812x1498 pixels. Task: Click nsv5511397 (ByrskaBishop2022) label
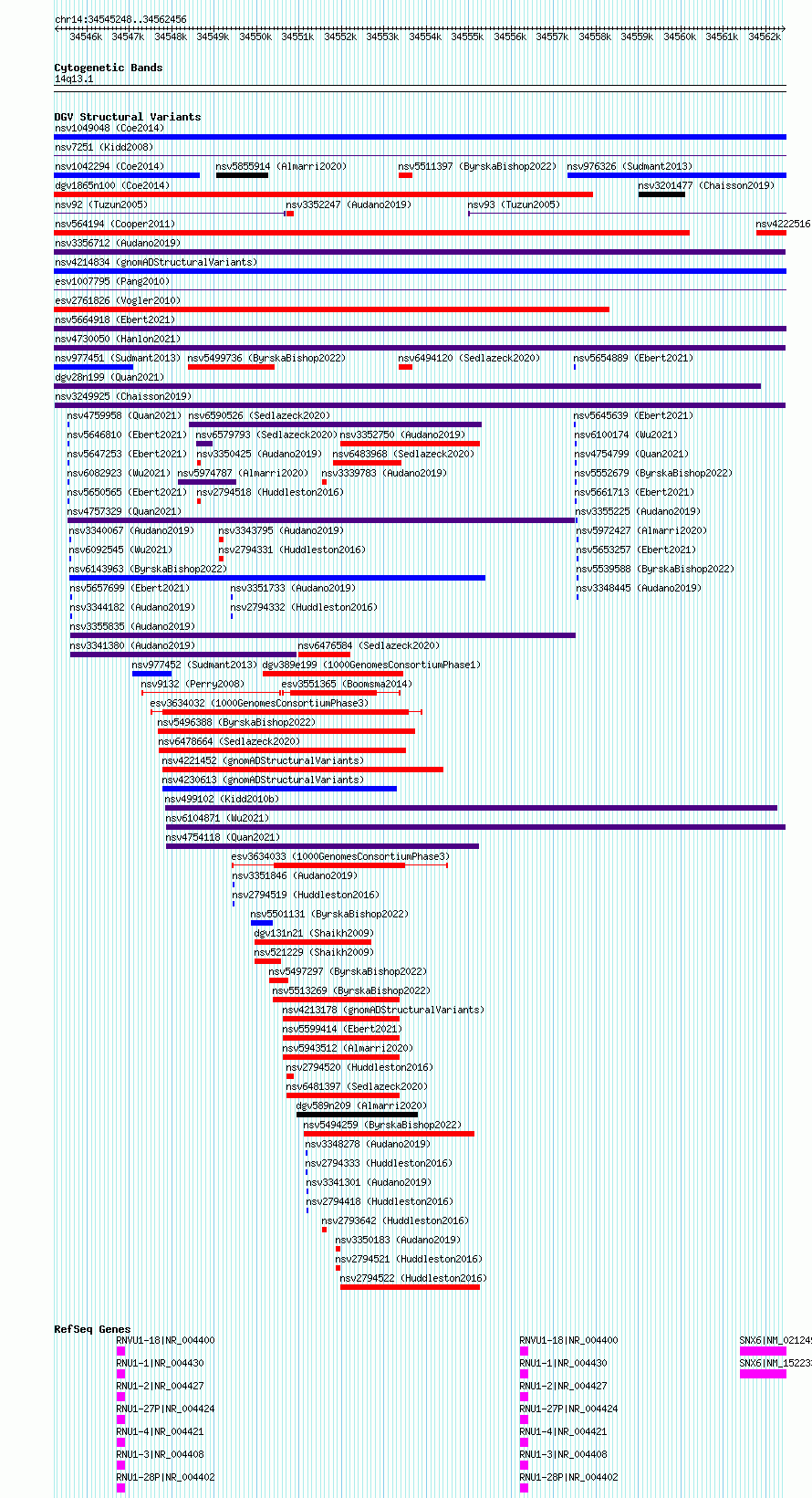coord(477,166)
